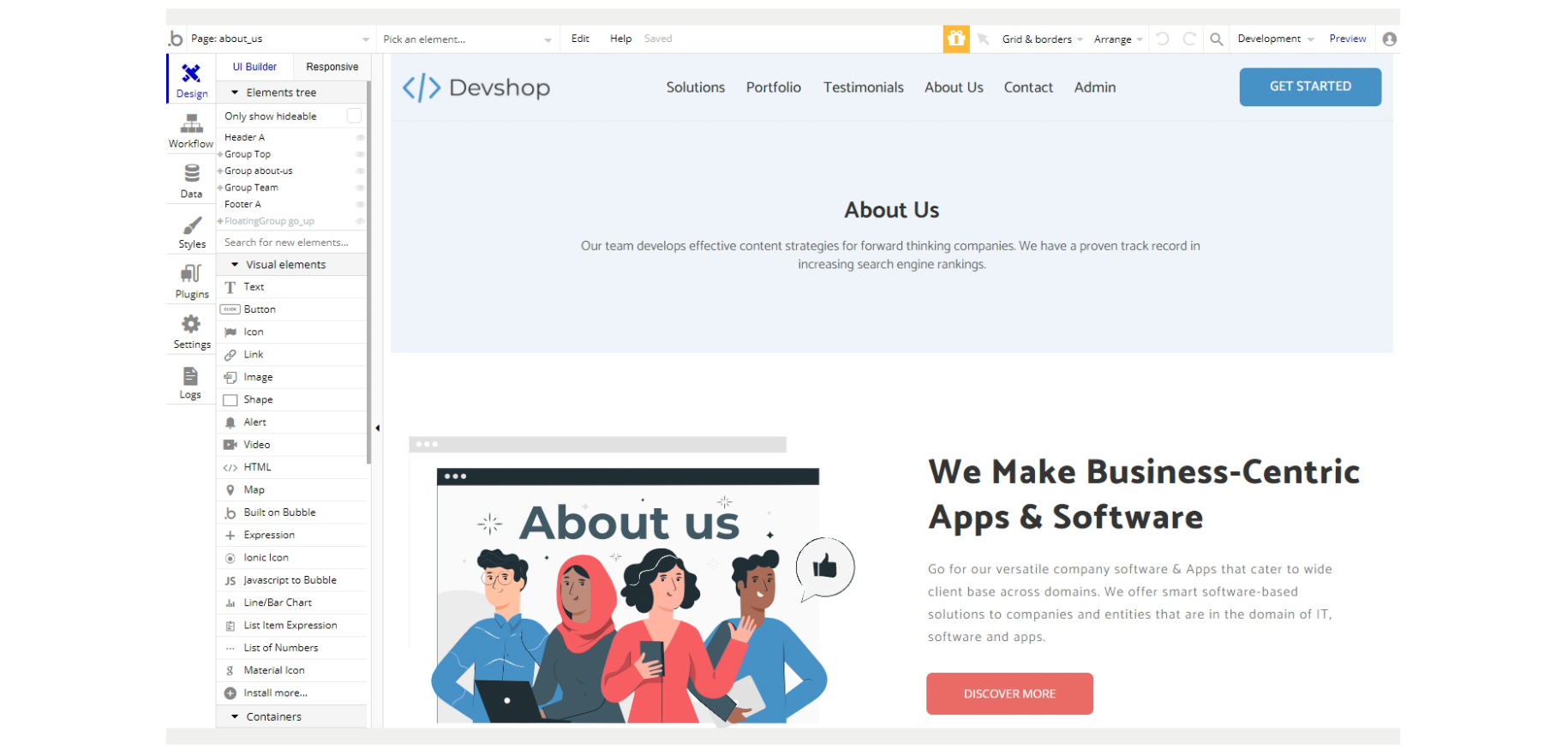Viewport: 1568px width, 749px height.
Task: Undo the last change
Action: pyautogui.click(x=1163, y=39)
